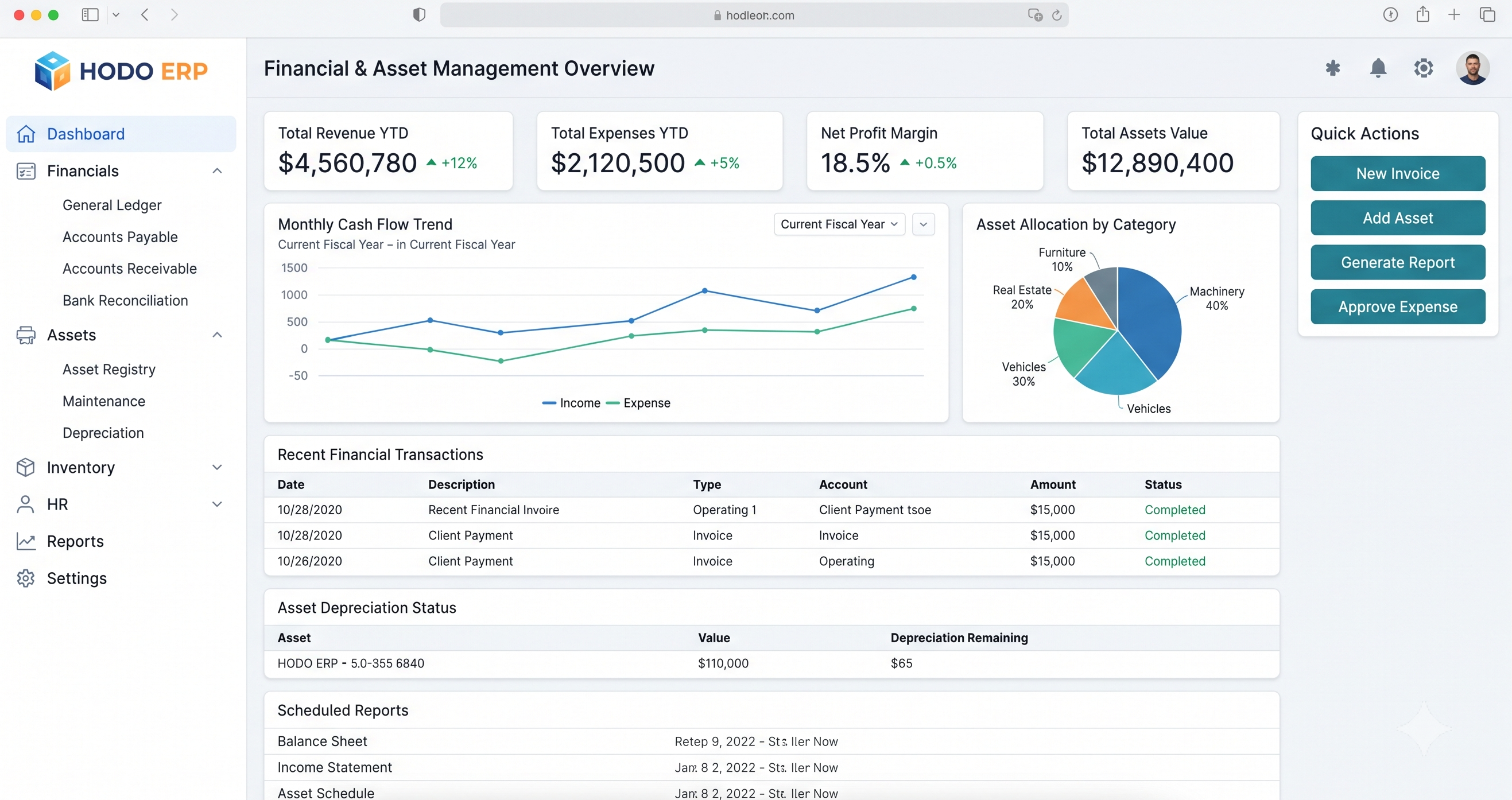The height and width of the screenshot is (800, 1512).
Task: Click Add Asset button
Action: click(x=1398, y=218)
